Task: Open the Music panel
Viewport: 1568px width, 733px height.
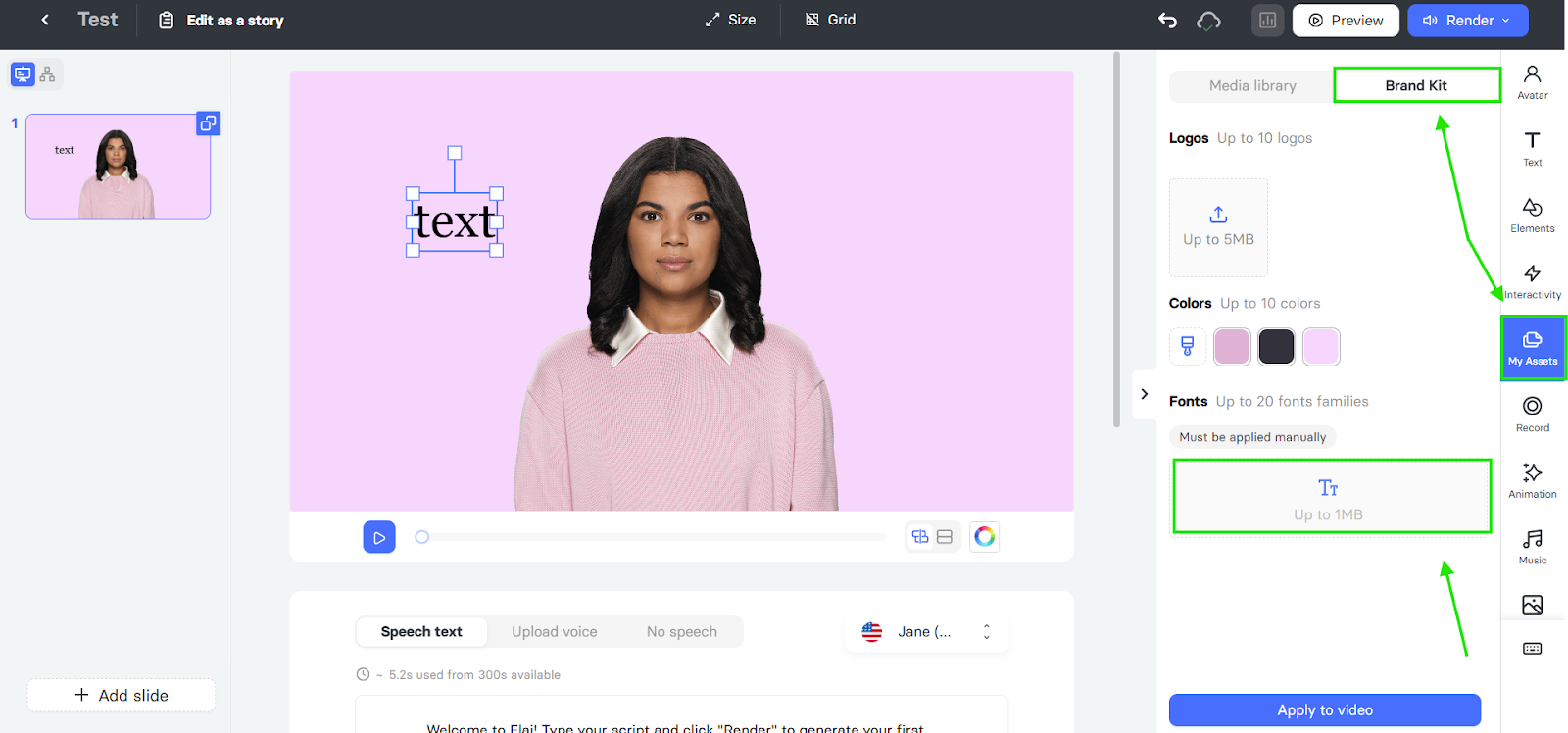Action: tap(1533, 547)
